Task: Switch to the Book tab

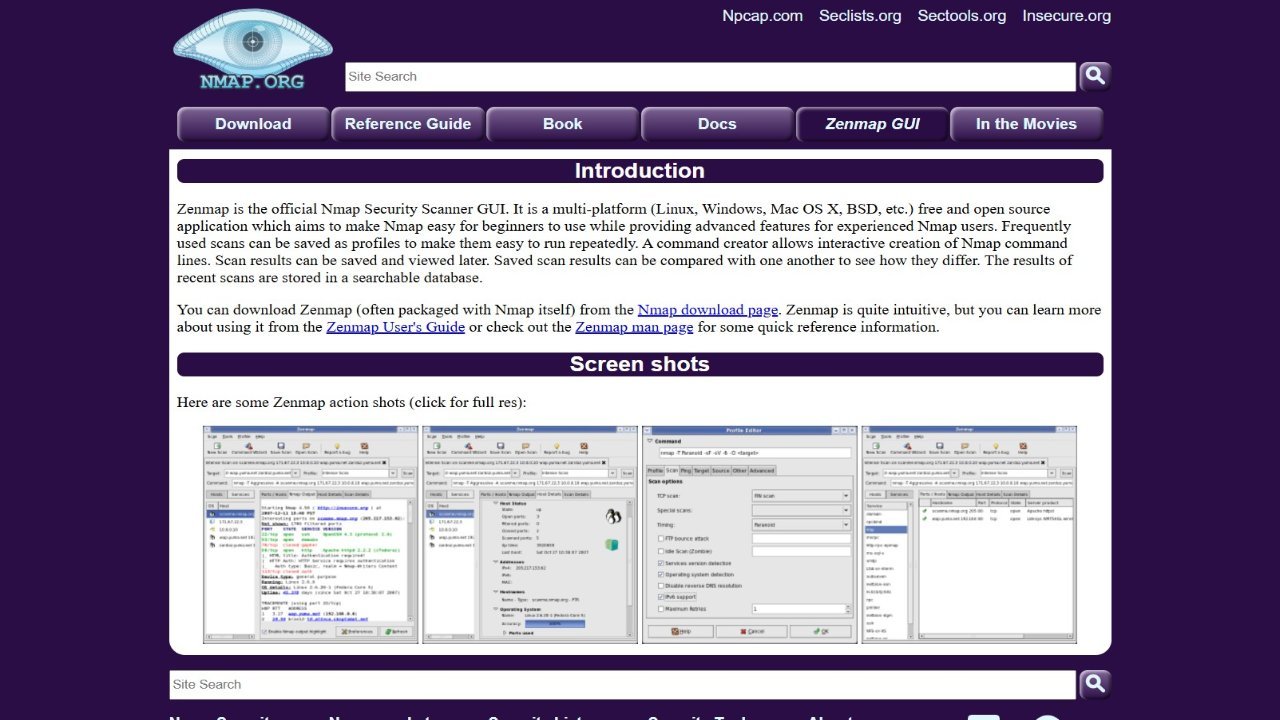Action: coord(562,124)
